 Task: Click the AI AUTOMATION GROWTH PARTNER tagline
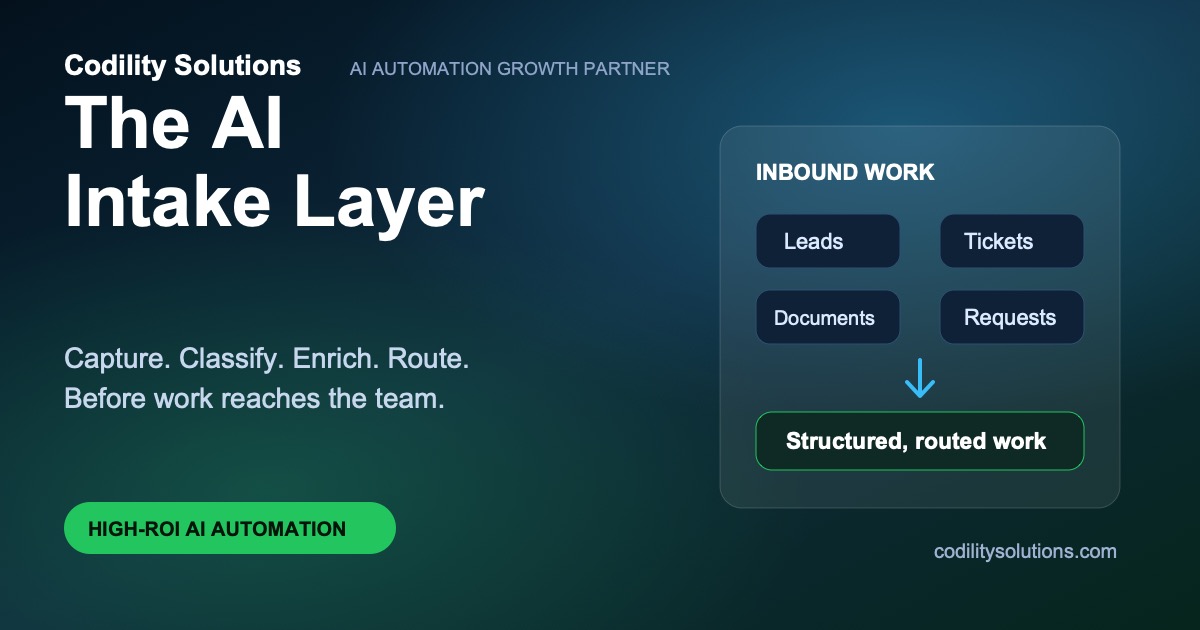[x=510, y=69]
